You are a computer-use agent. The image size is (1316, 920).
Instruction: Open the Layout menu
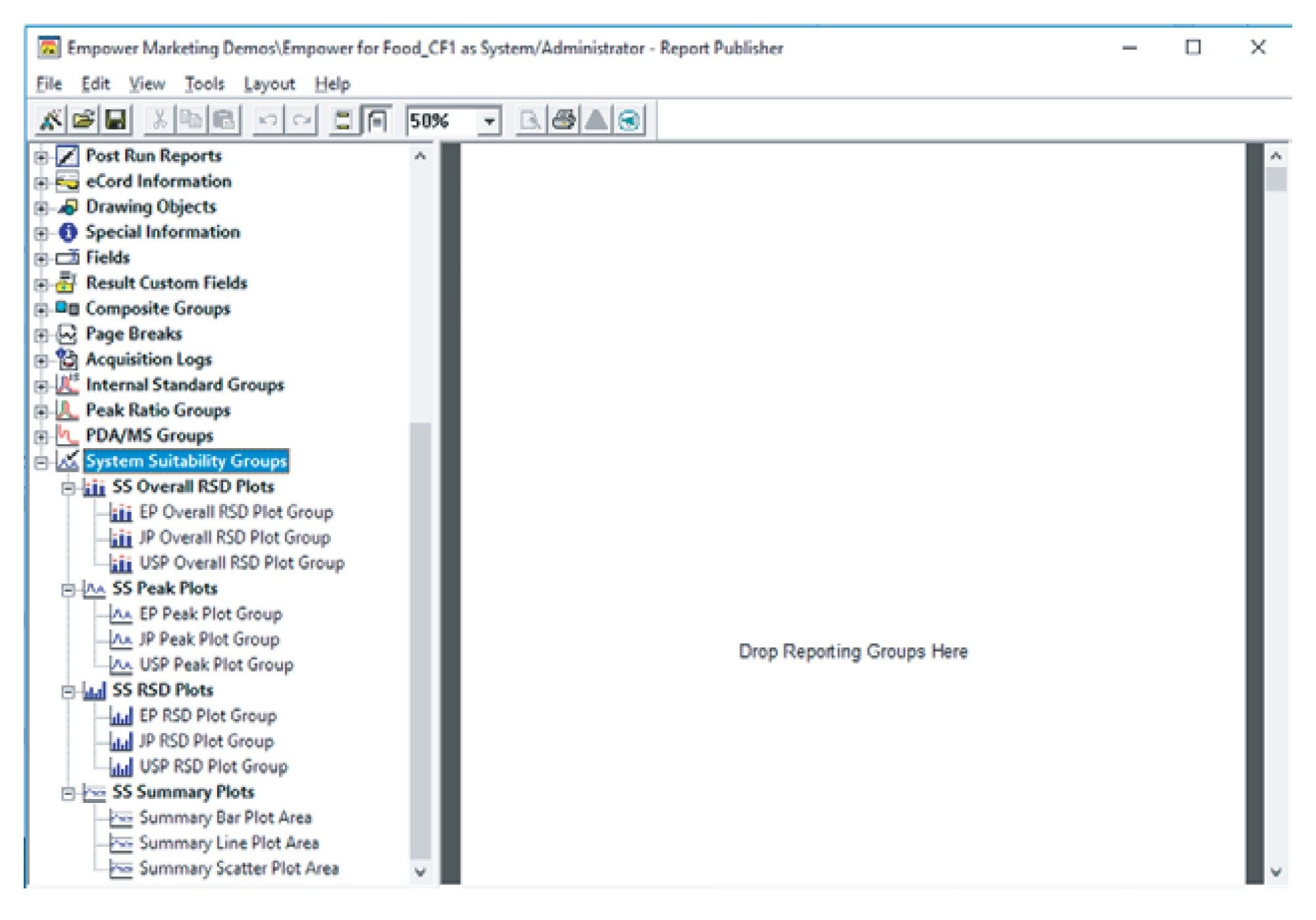coord(269,84)
